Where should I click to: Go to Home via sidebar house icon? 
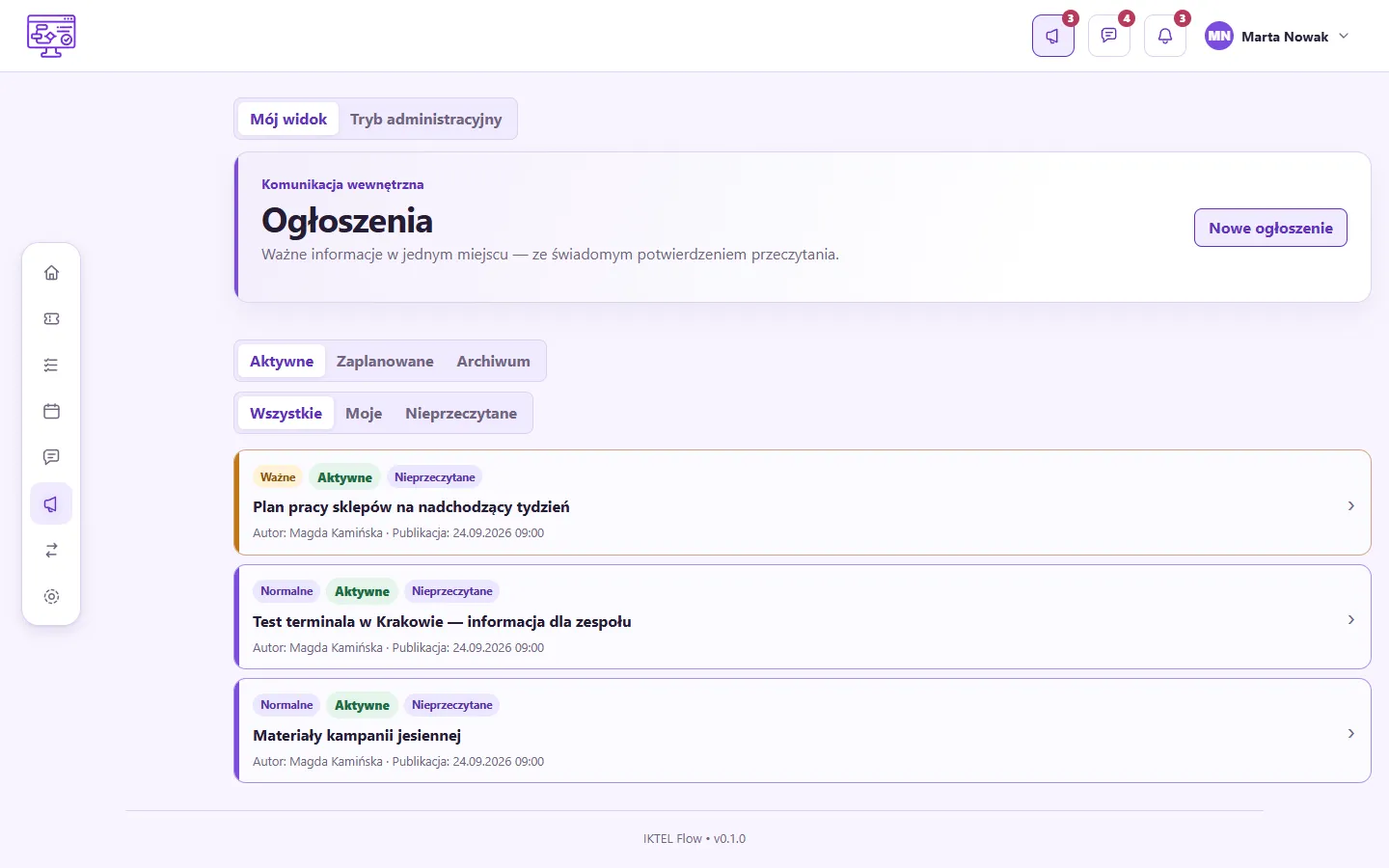pyautogui.click(x=51, y=273)
